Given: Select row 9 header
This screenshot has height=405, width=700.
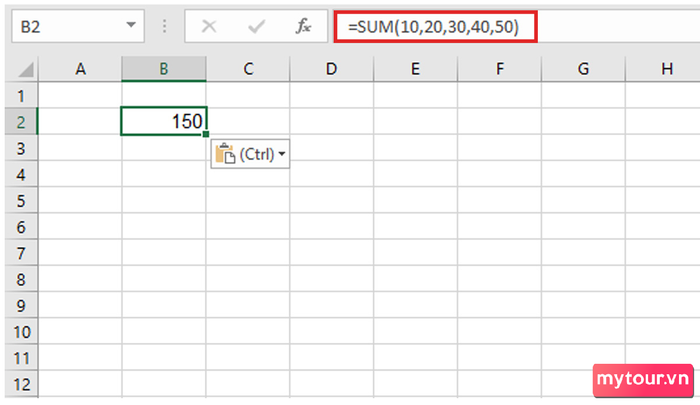Looking at the screenshot, I should pyautogui.click(x=21, y=306).
